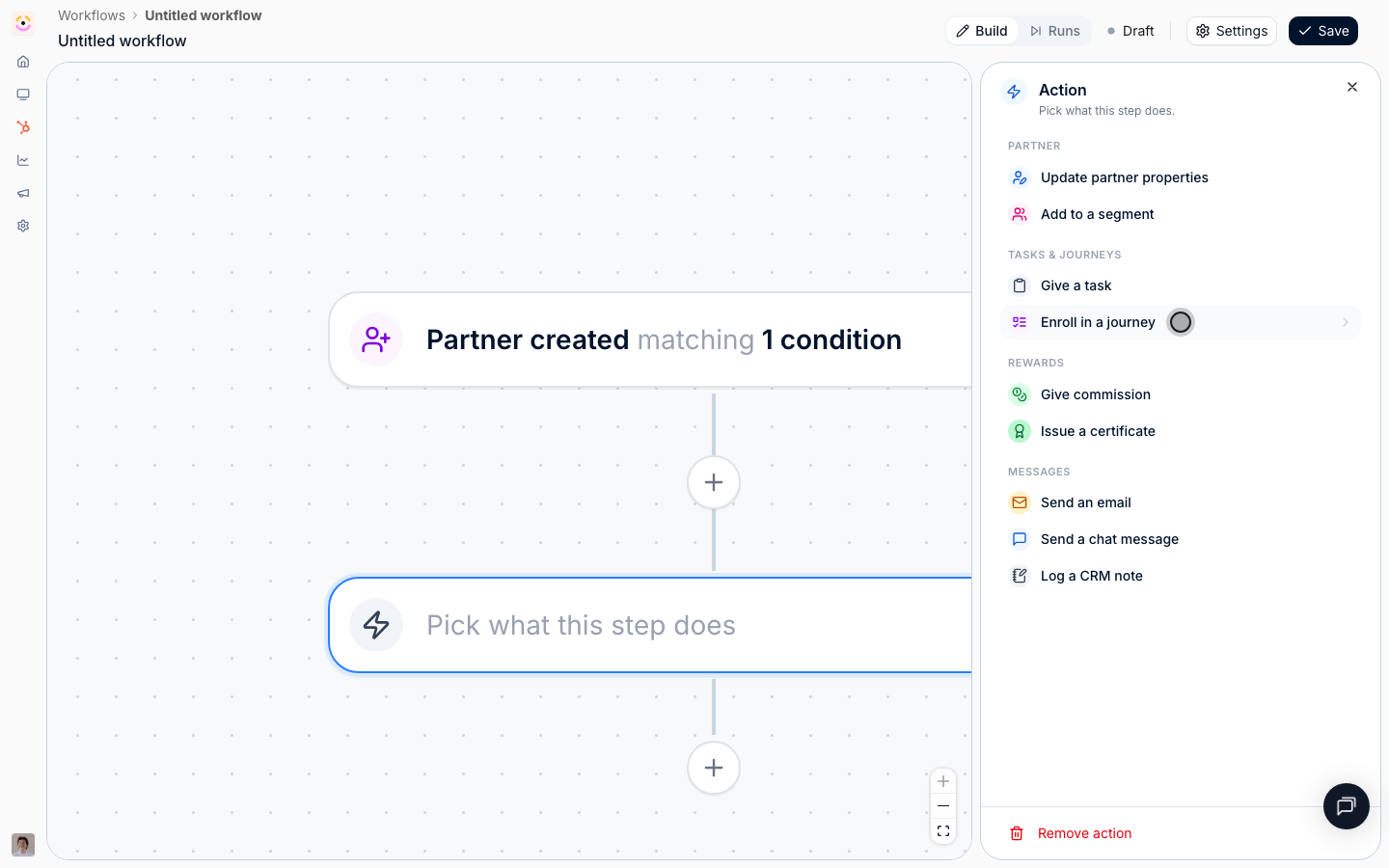The height and width of the screenshot is (868, 1389).
Task: Click 'Pick what this step does.' subtitle
Action: 1106,111
